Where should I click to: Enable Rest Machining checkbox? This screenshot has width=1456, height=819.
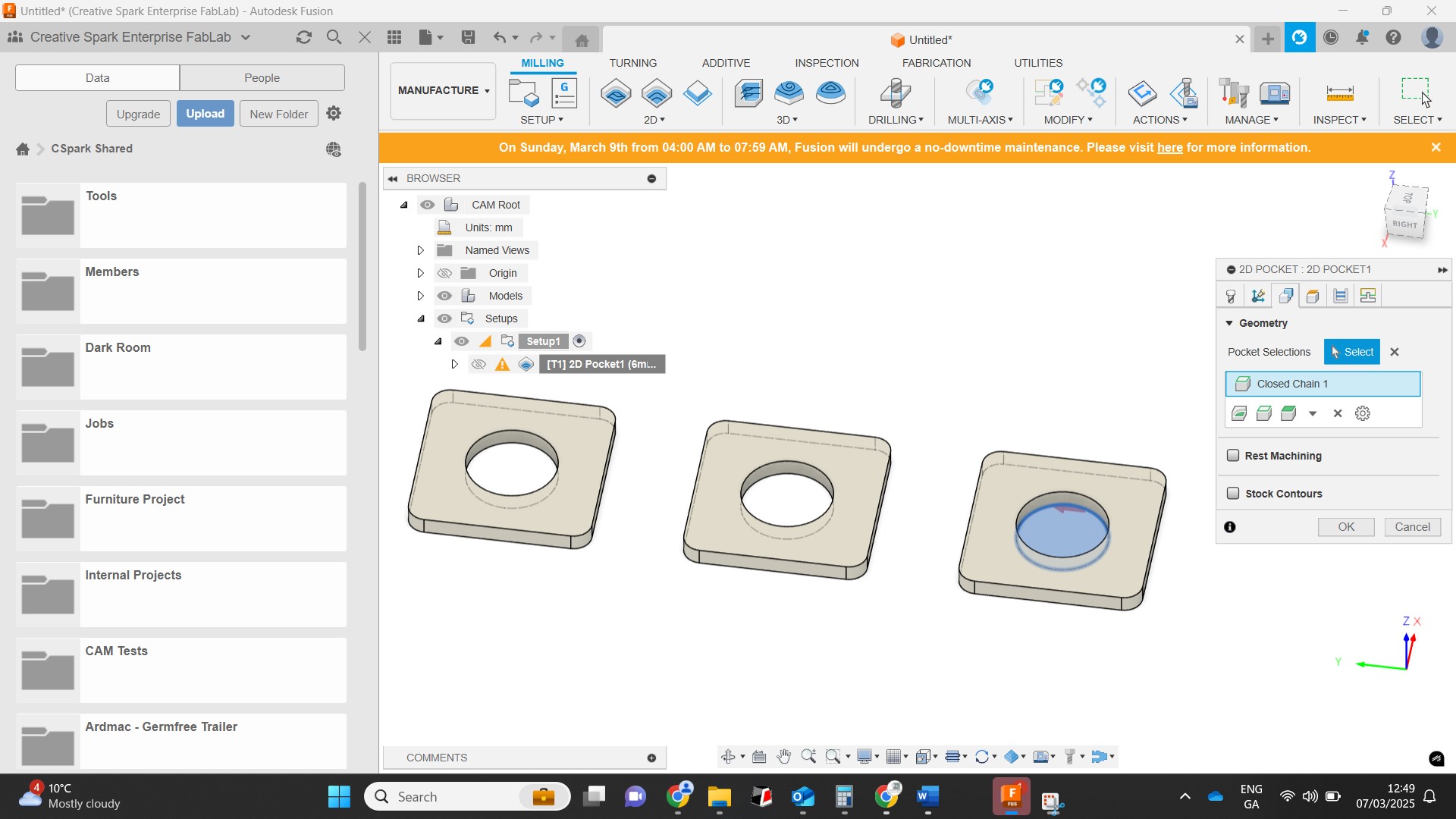[x=1233, y=455]
